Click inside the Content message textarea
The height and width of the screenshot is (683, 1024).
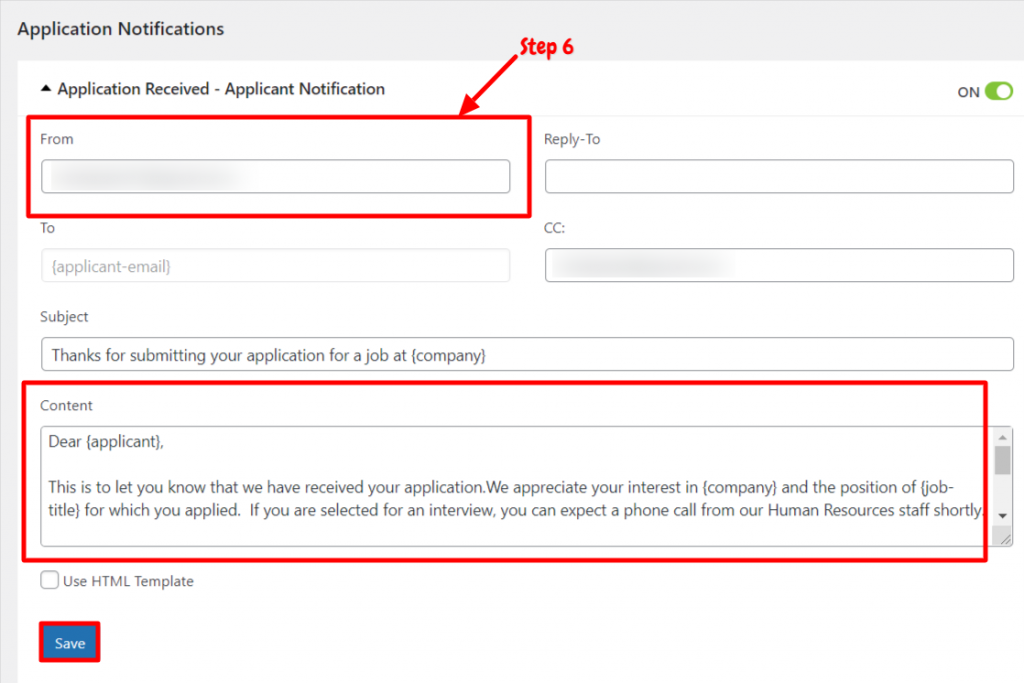point(516,486)
